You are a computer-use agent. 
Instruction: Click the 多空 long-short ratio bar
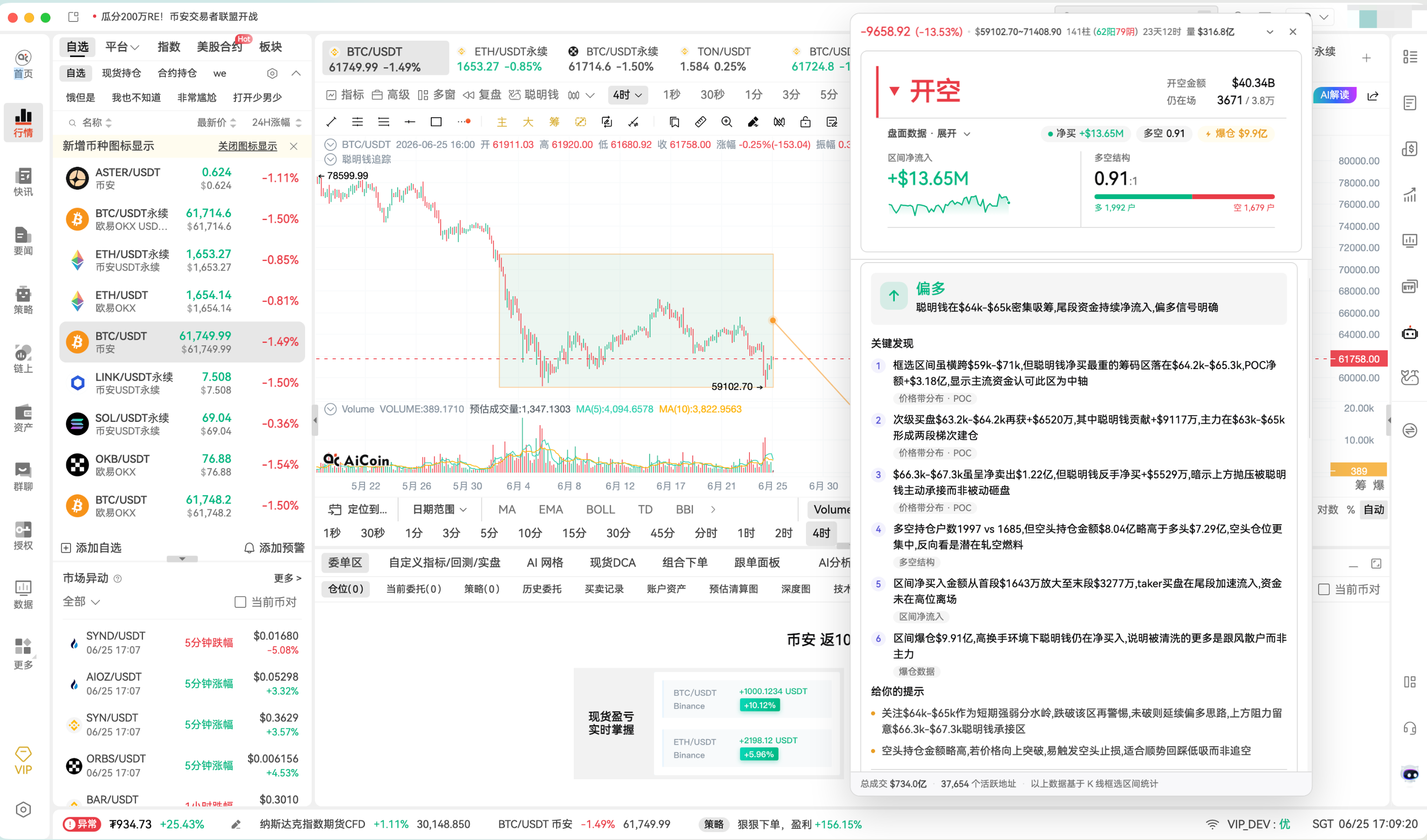click(x=1184, y=196)
